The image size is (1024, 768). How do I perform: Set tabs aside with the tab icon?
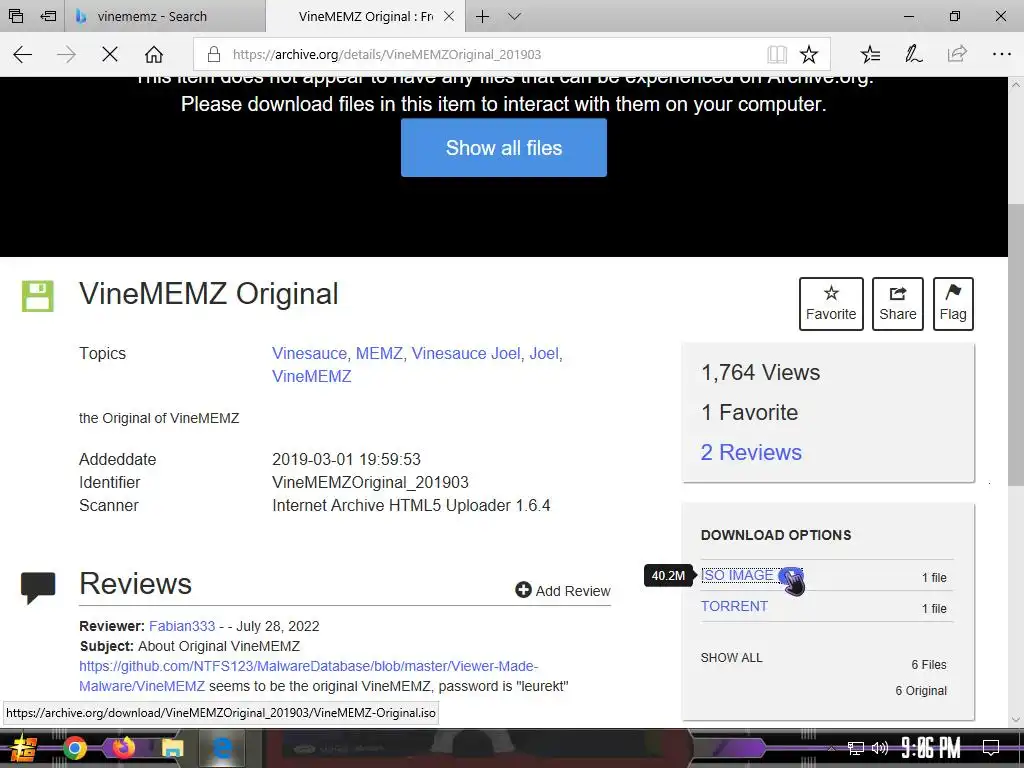coord(48,16)
